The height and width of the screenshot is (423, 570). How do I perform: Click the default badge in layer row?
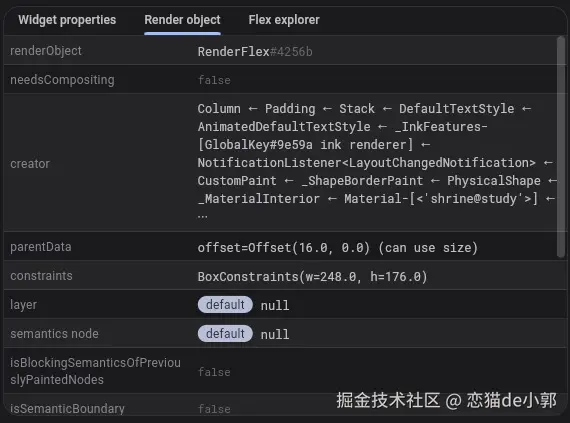point(225,305)
